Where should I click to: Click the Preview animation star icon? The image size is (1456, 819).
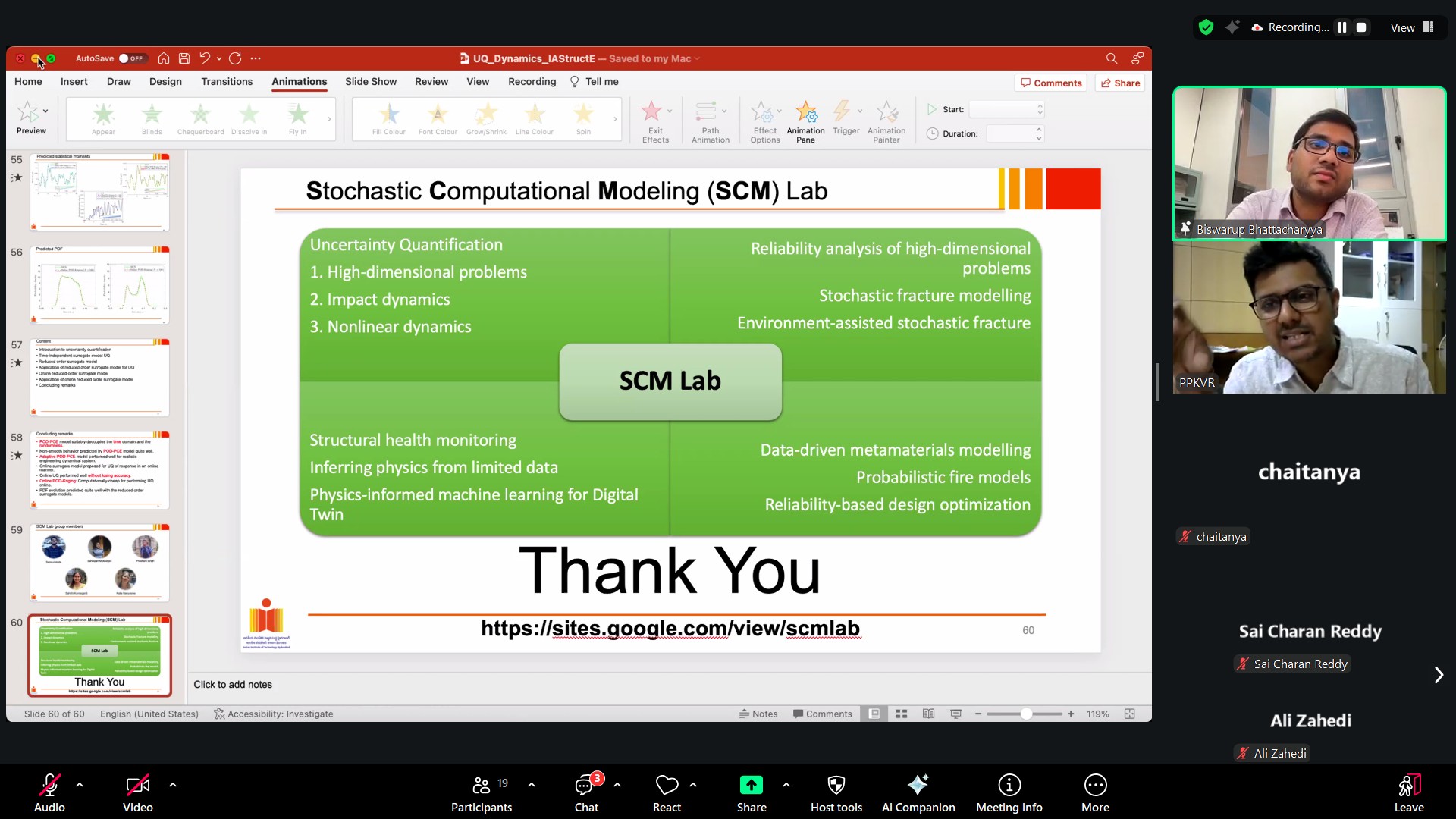(28, 111)
